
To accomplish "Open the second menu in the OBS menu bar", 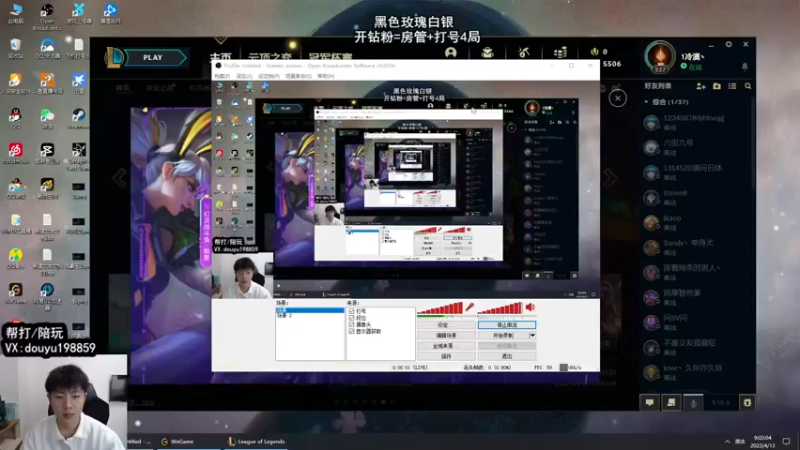I will [244, 76].
